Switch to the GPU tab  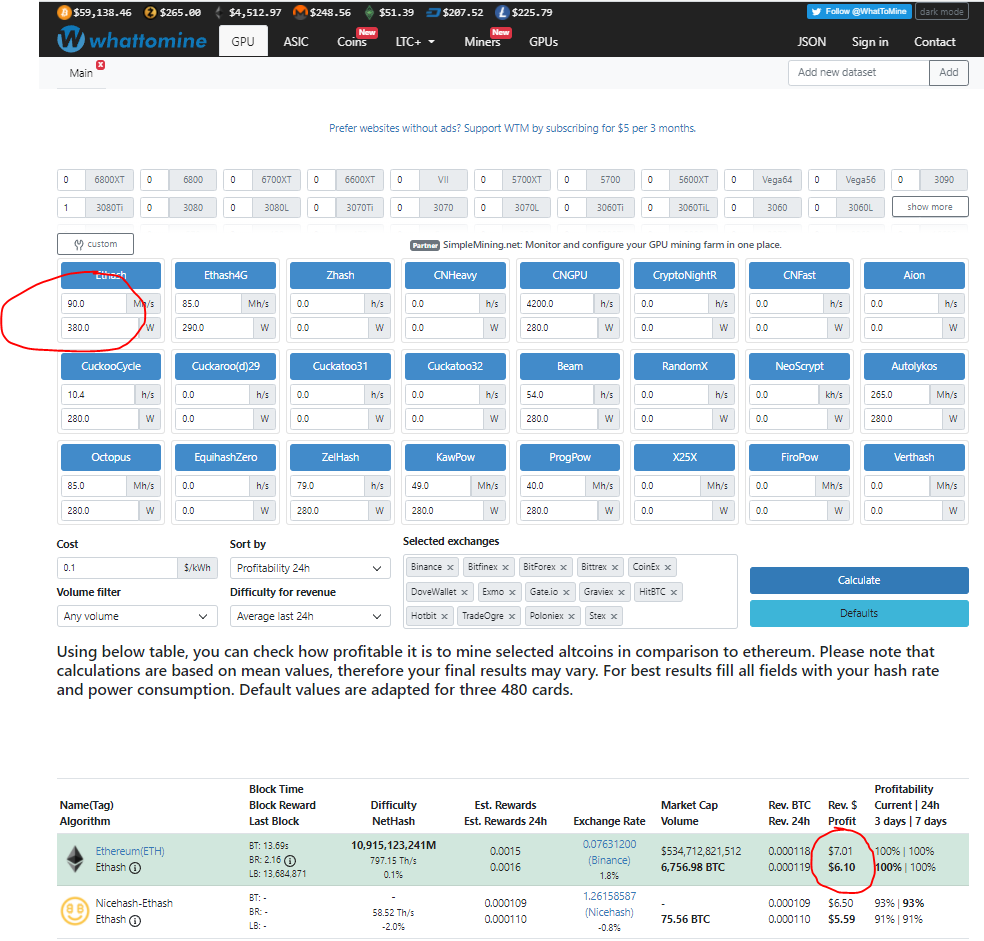coord(243,41)
